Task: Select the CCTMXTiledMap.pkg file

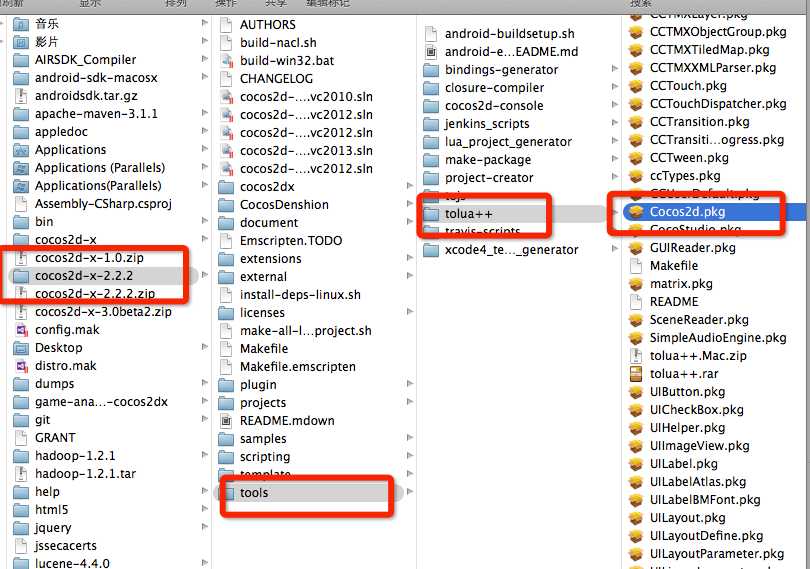Action: pyautogui.click(x=710, y=50)
